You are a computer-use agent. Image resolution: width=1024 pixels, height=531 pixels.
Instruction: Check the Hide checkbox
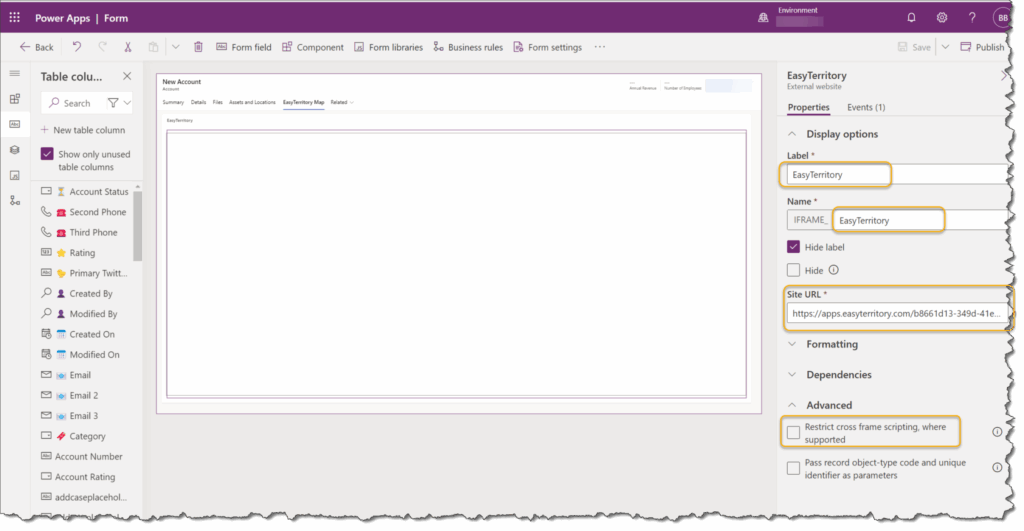793,270
